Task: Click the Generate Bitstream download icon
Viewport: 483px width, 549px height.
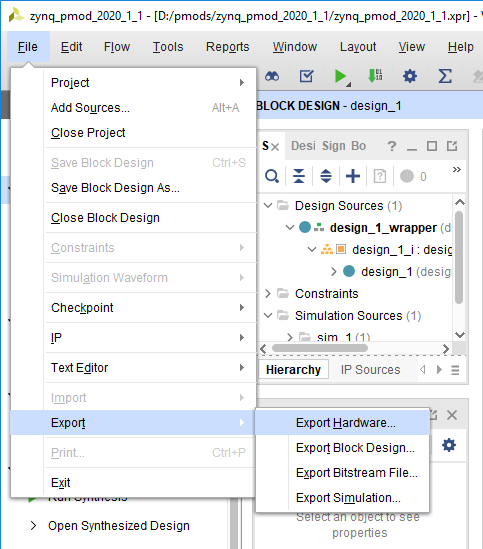Action: point(375,76)
